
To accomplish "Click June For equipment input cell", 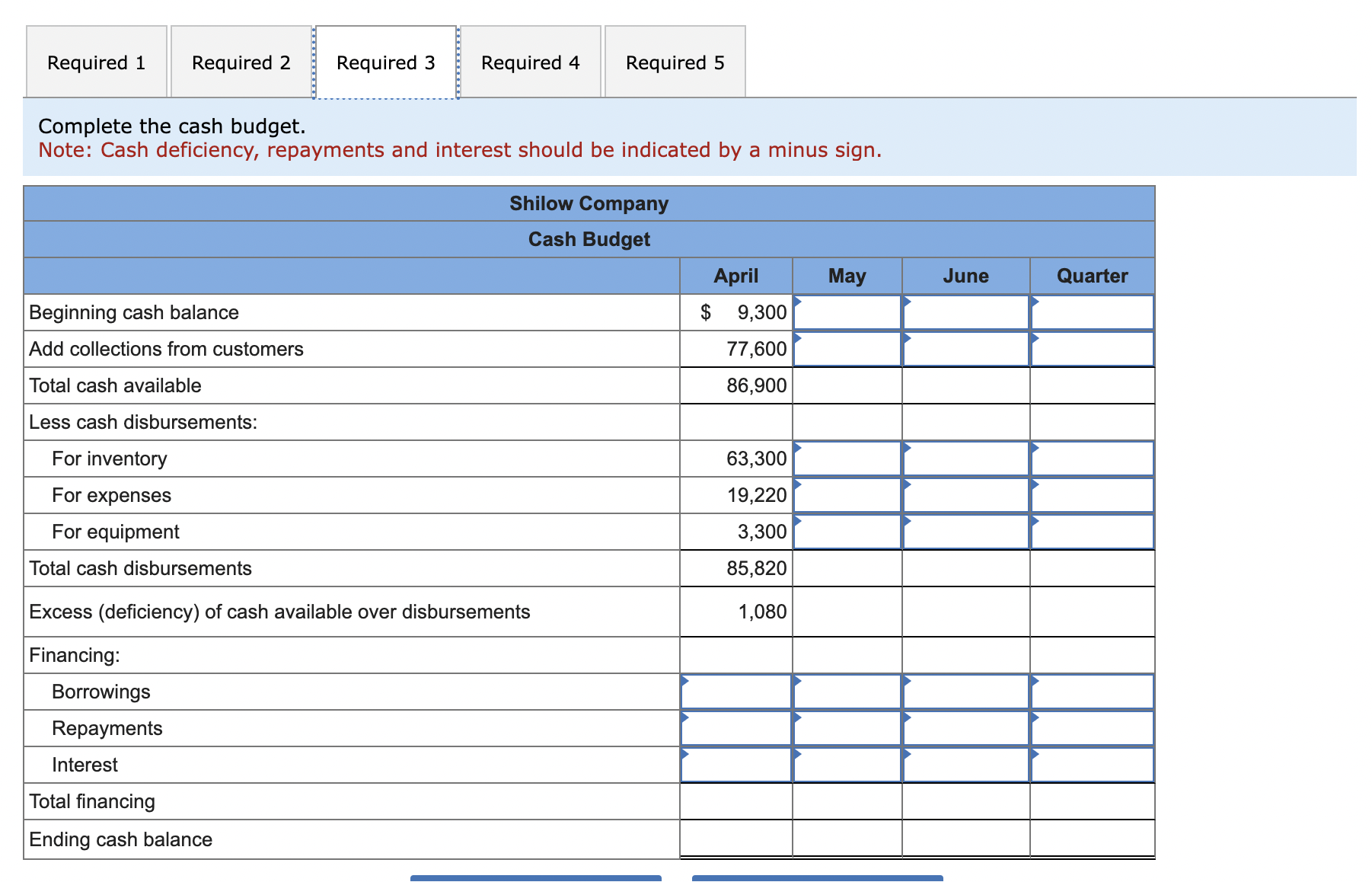I will click(966, 532).
